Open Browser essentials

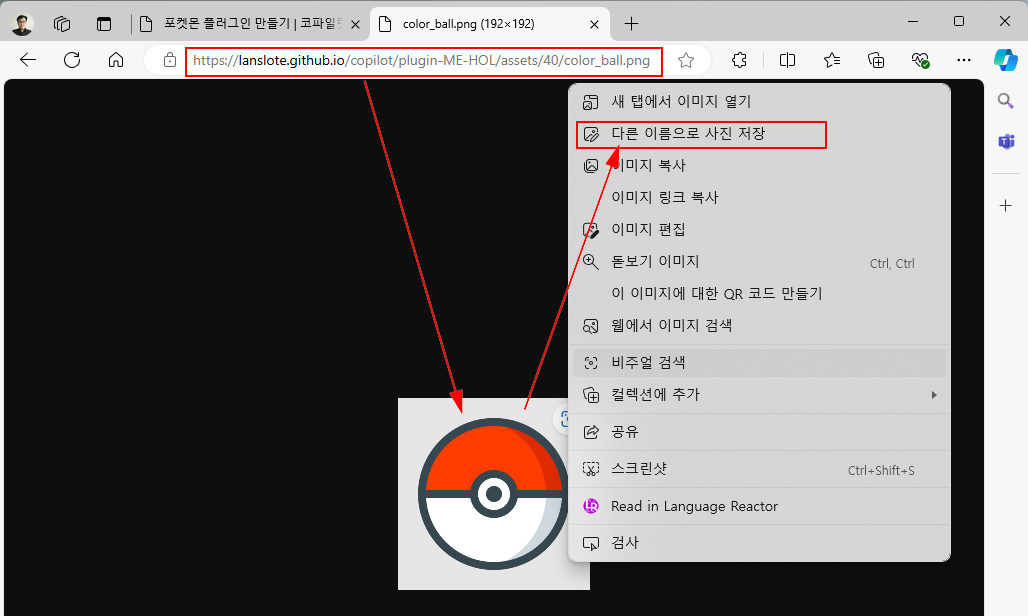[x=920, y=60]
